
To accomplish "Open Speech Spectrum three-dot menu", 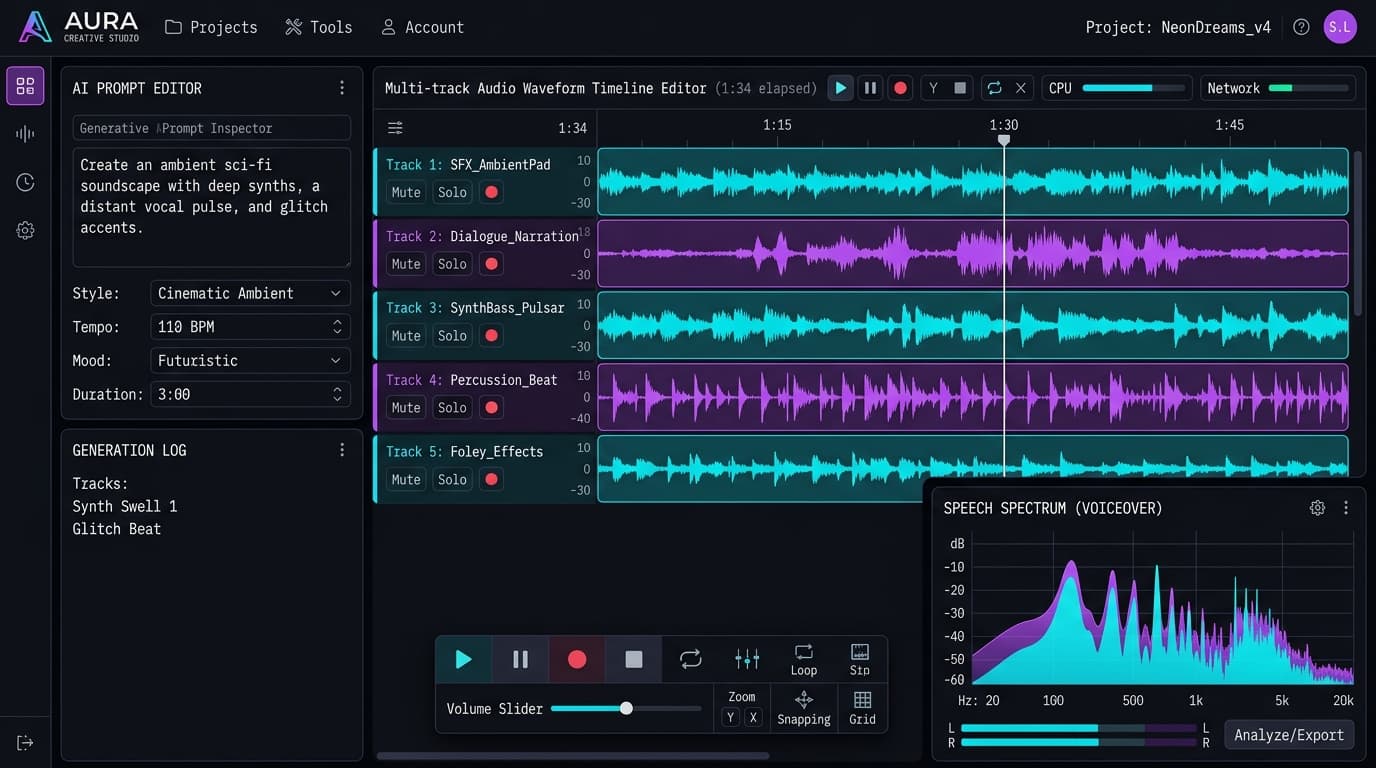I will point(1346,508).
